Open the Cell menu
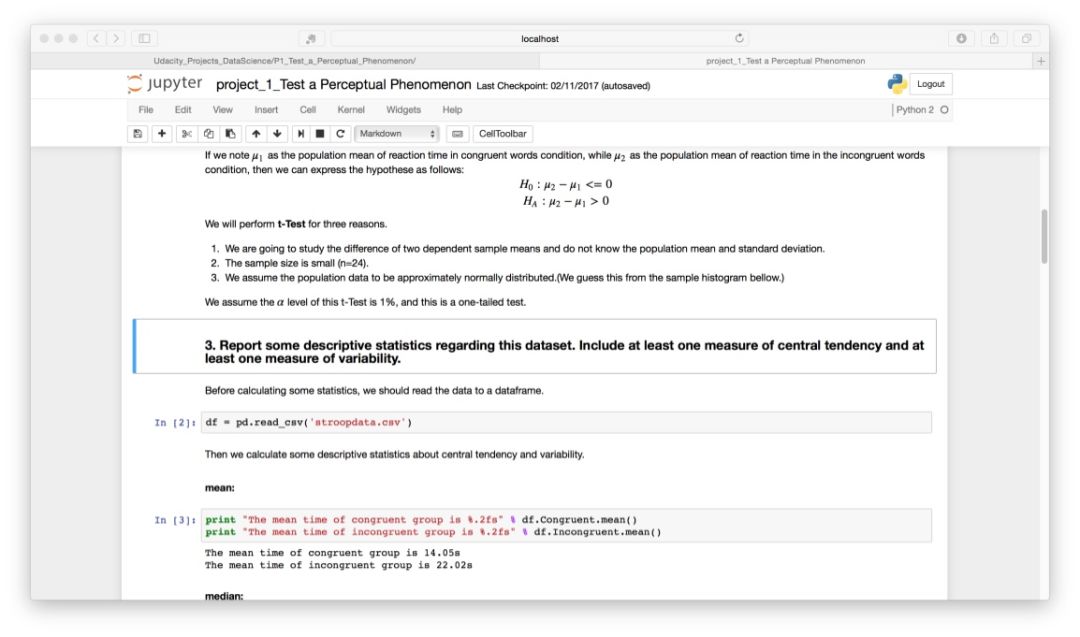Screen dimensions: 1080x637 308,109
